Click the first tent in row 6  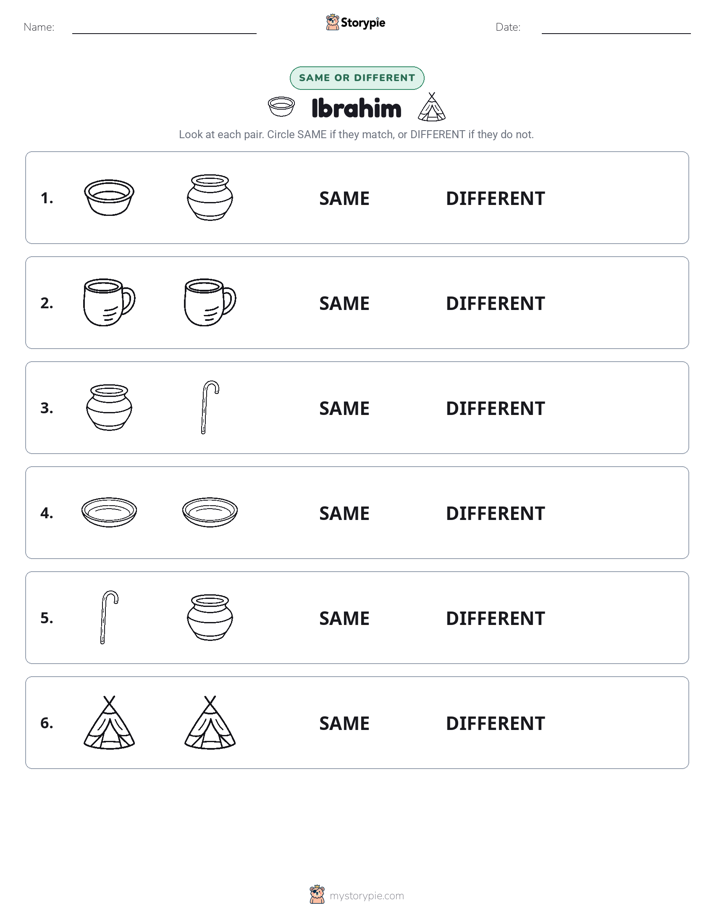[109, 722]
